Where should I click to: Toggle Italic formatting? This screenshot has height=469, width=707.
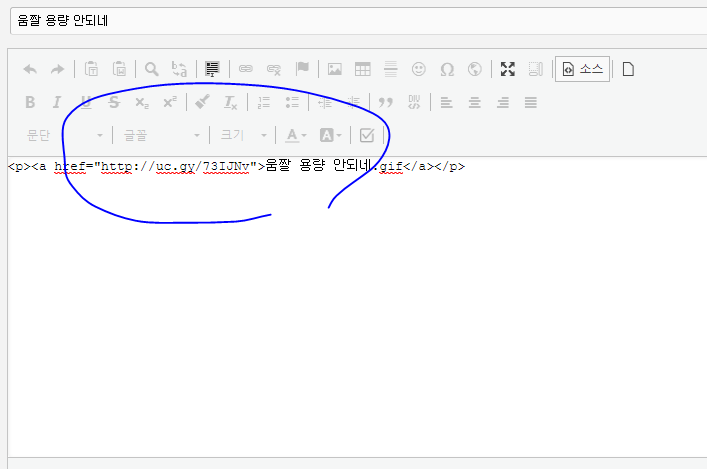tap(57, 102)
